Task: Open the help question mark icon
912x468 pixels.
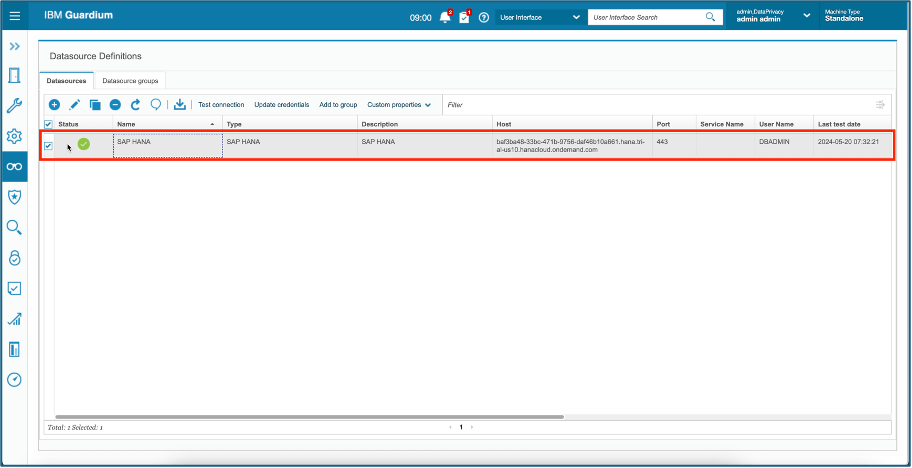Action: click(483, 17)
